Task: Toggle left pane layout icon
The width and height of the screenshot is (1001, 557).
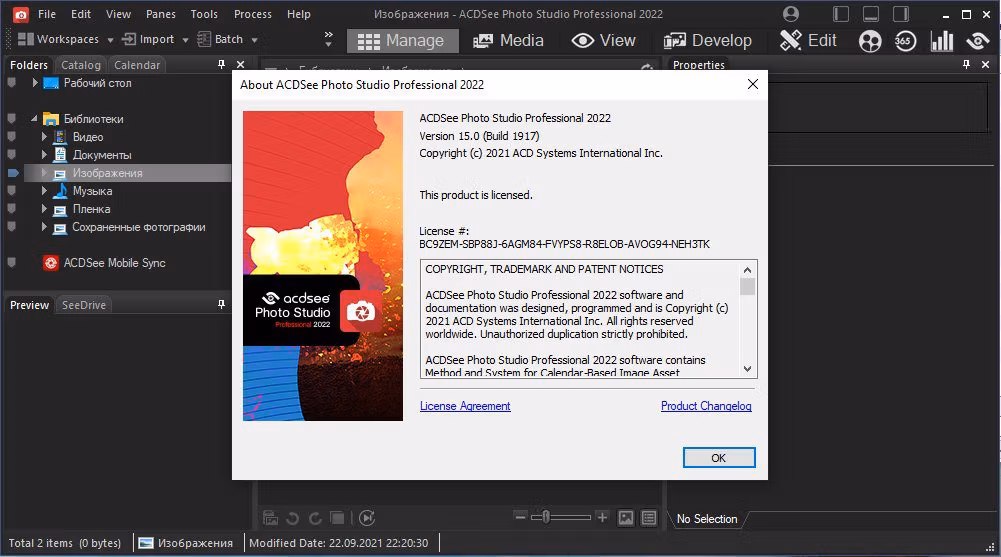Action: [841, 14]
